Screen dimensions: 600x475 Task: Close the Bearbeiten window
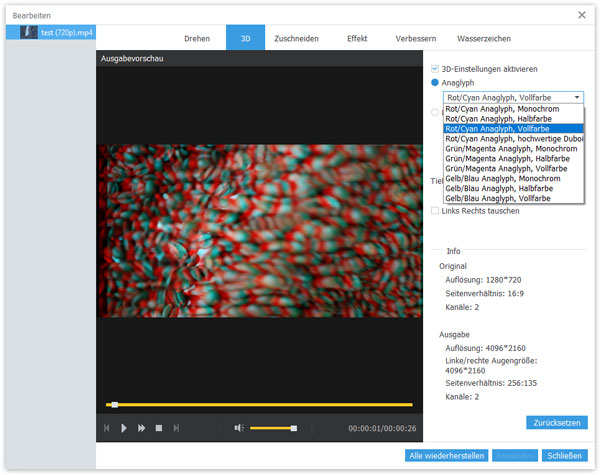(x=582, y=15)
